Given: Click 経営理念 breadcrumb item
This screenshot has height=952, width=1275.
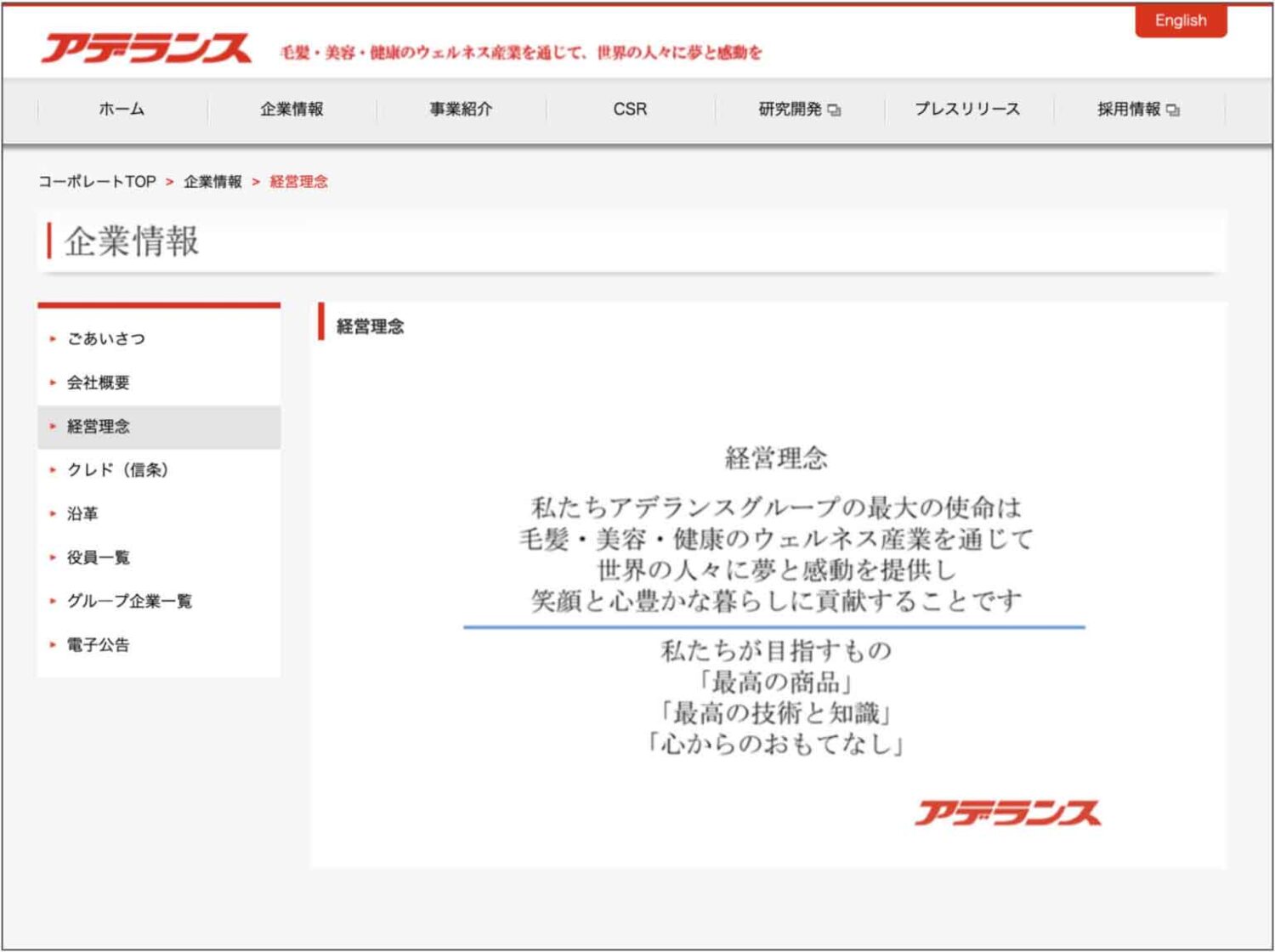Looking at the screenshot, I should click(298, 181).
